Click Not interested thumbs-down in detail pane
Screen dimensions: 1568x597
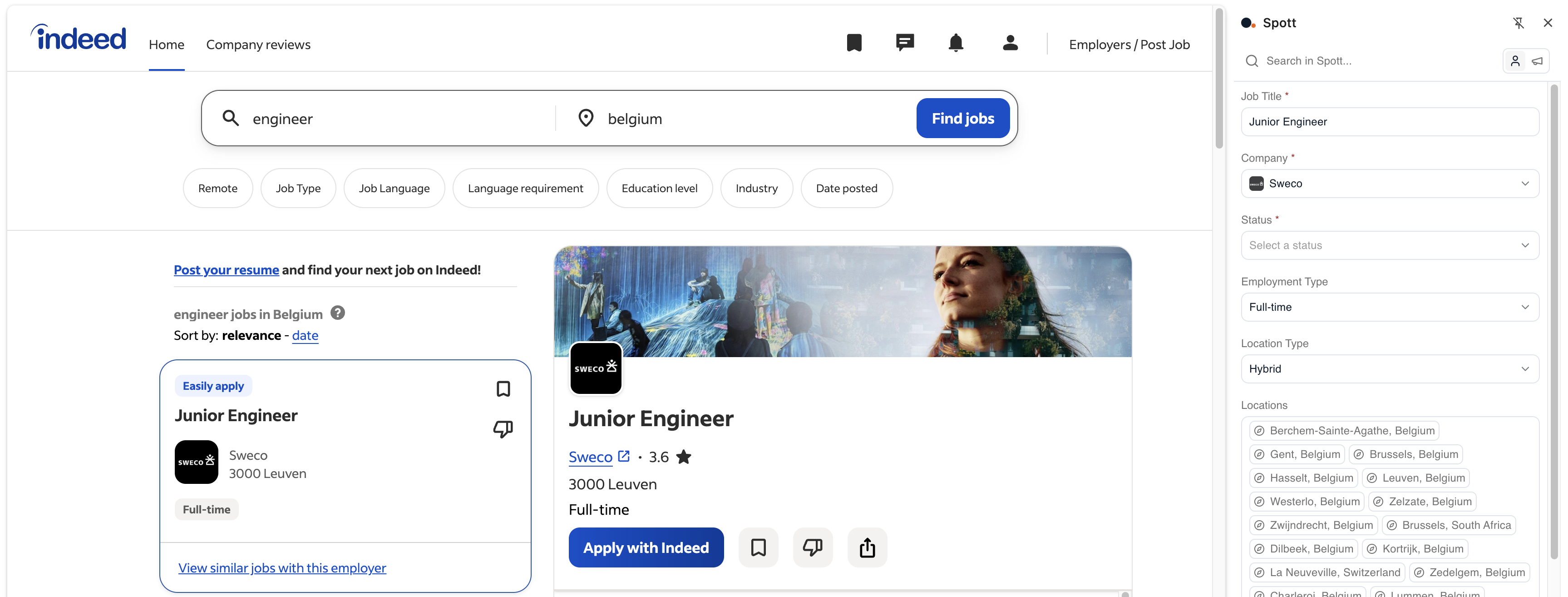tap(813, 547)
